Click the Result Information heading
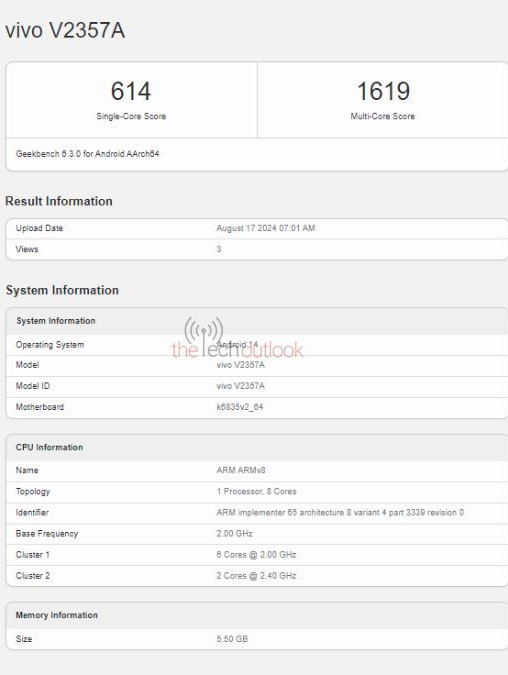The height and width of the screenshot is (675, 508). (59, 201)
